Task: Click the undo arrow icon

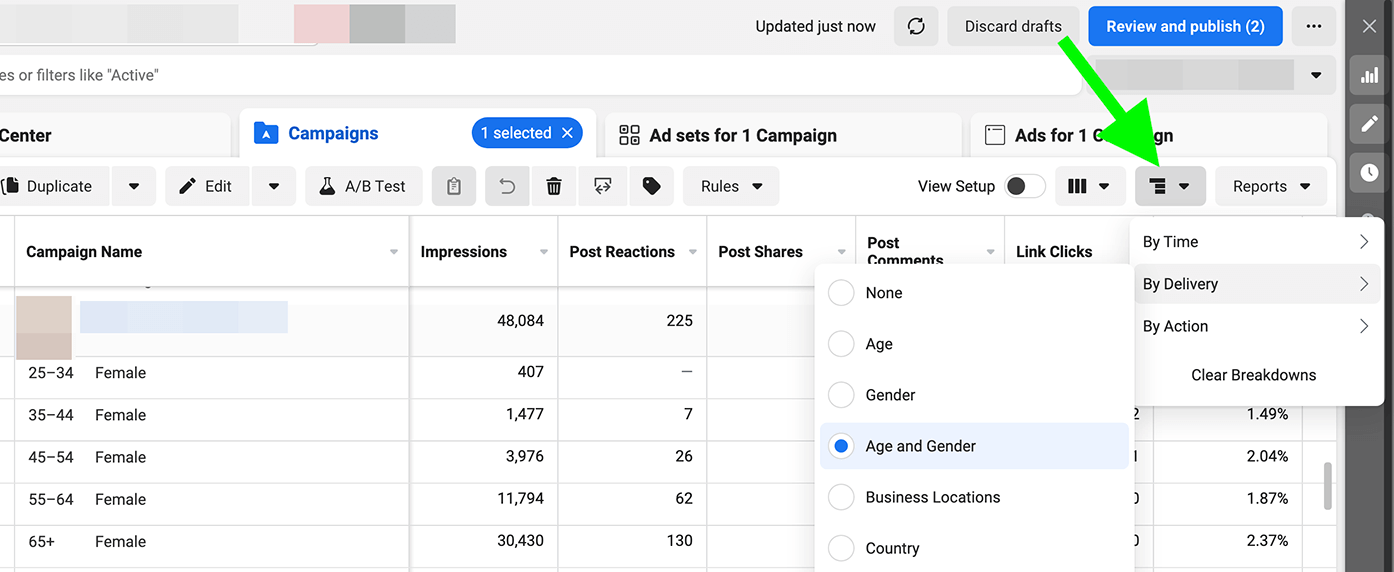Action: [507, 186]
